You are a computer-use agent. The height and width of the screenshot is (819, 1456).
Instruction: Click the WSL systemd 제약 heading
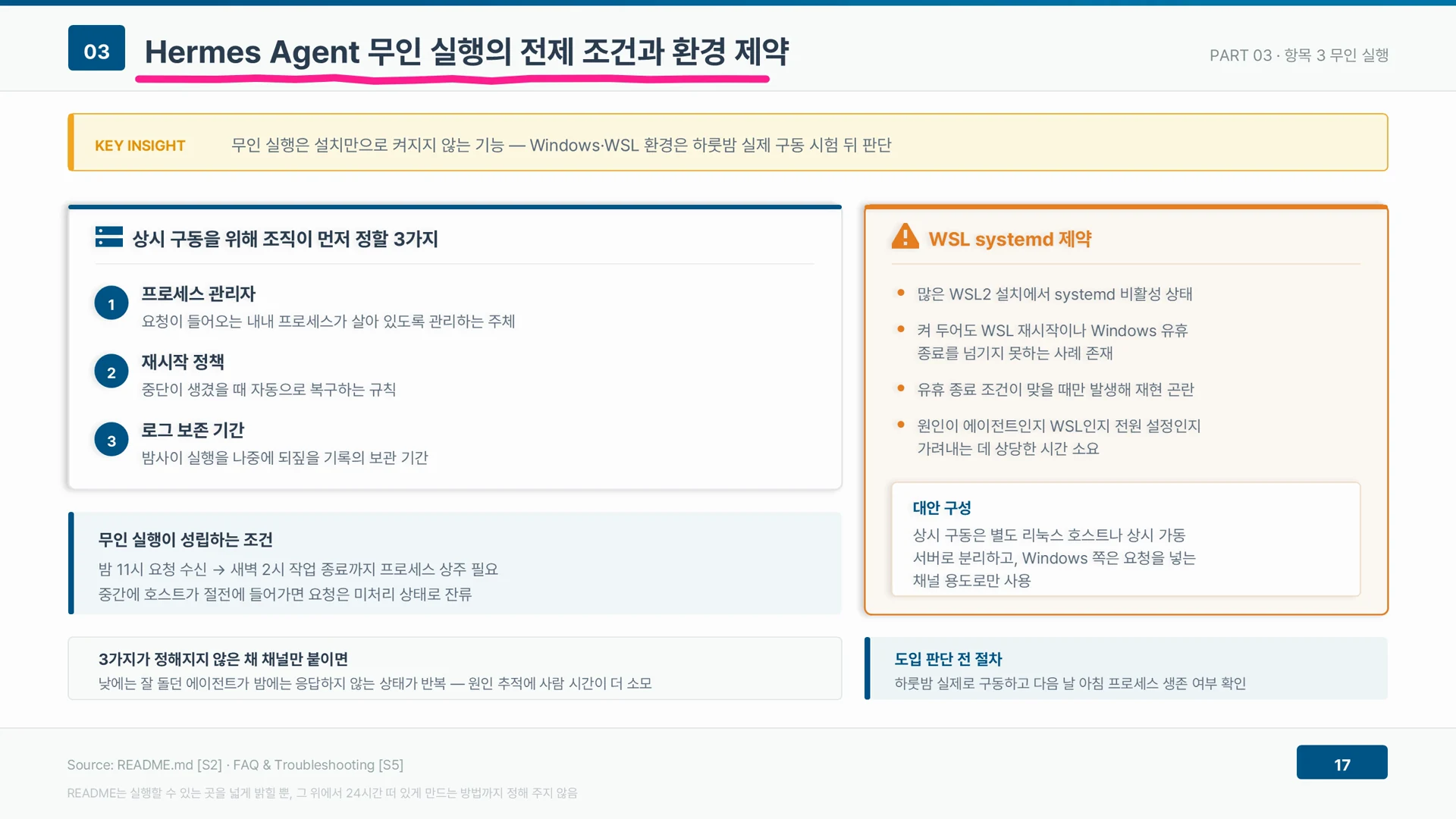click(1010, 239)
